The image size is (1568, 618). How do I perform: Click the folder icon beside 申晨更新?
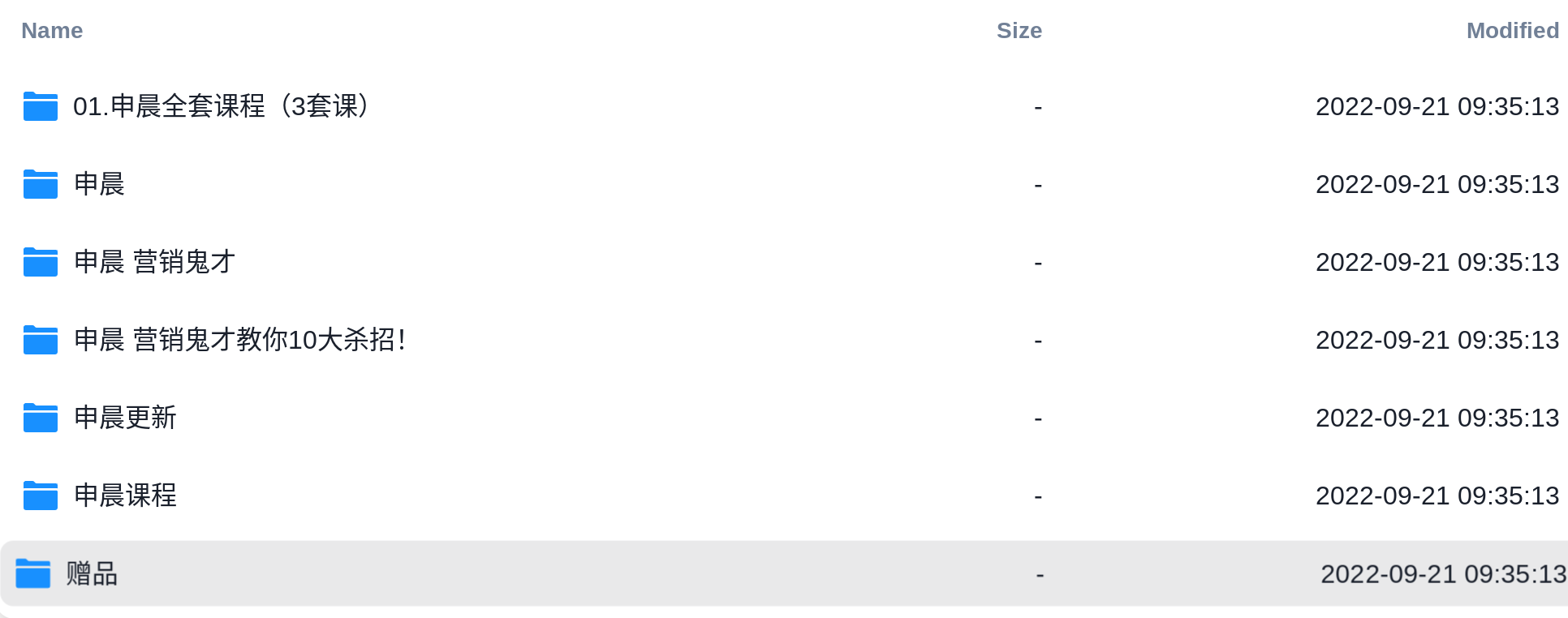[41, 418]
